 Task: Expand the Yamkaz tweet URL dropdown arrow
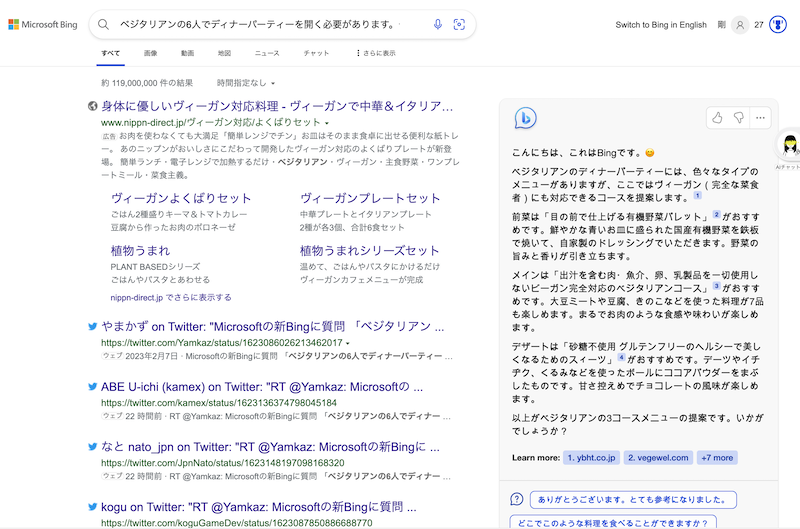pyautogui.click(x=348, y=343)
